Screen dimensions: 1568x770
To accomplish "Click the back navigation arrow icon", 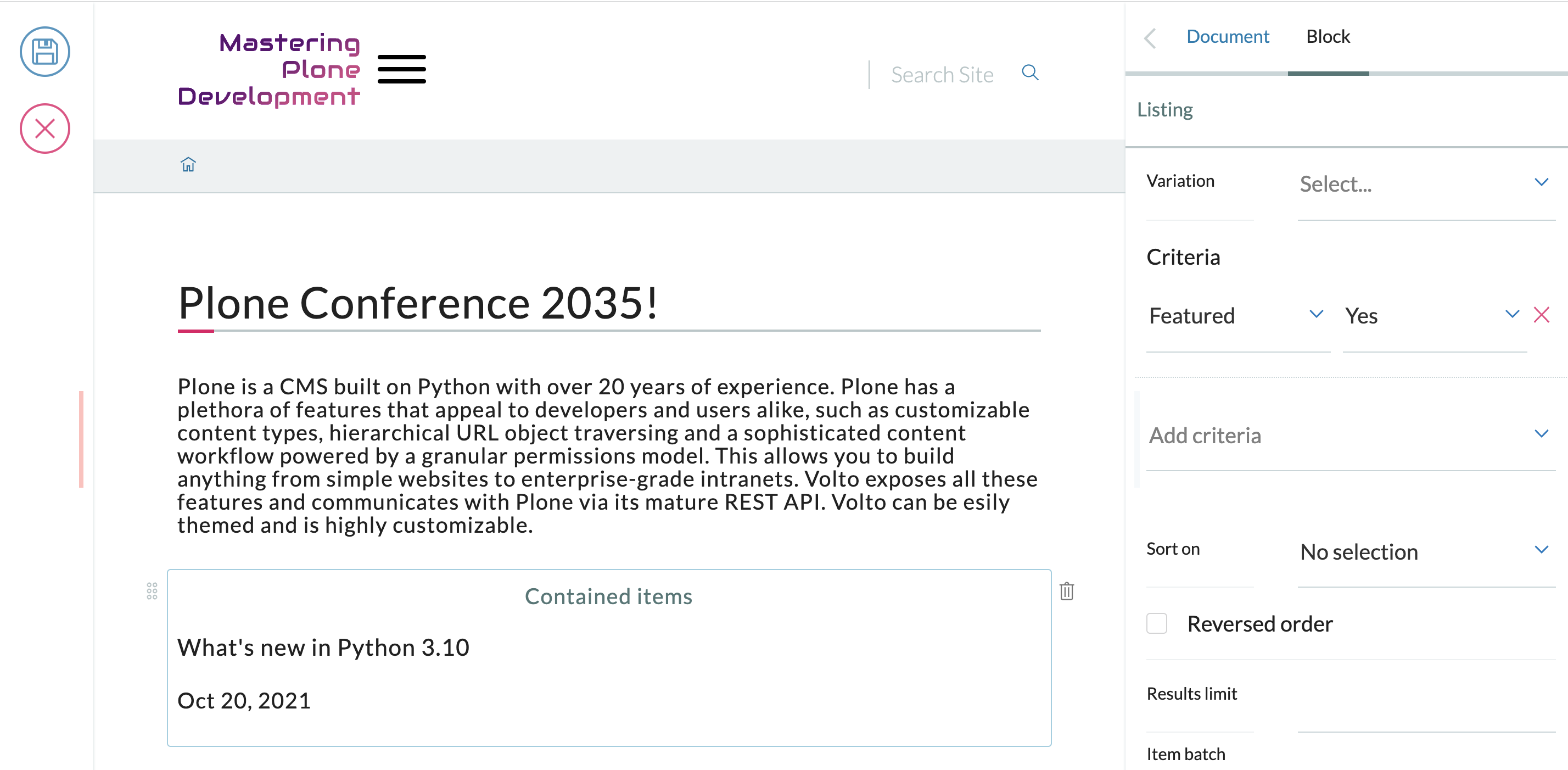I will [1150, 37].
